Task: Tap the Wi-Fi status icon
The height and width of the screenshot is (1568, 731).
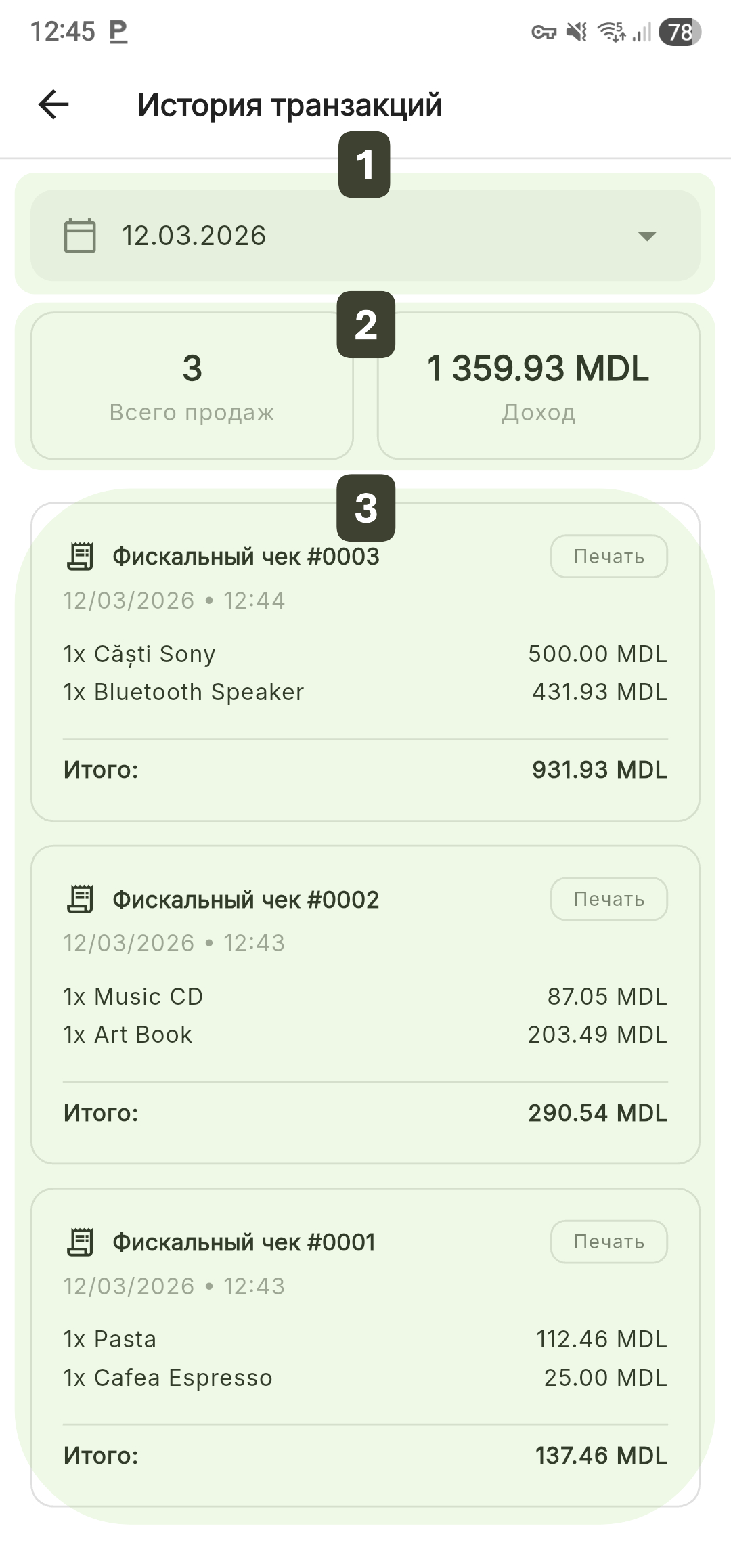Action: [611, 32]
